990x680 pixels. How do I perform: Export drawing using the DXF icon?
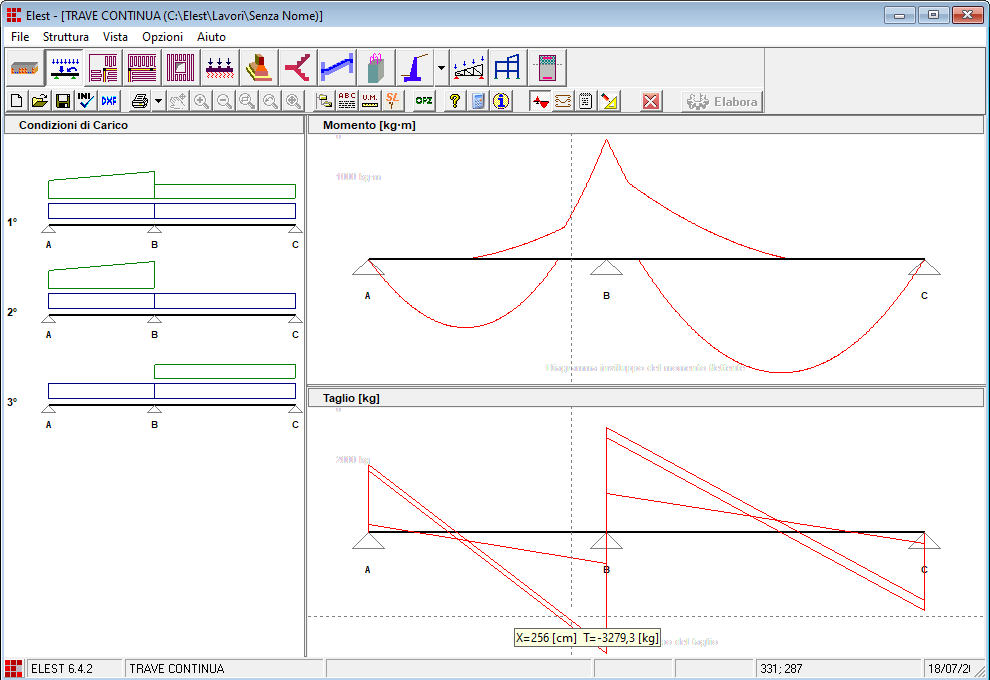pyautogui.click(x=109, y=101)
